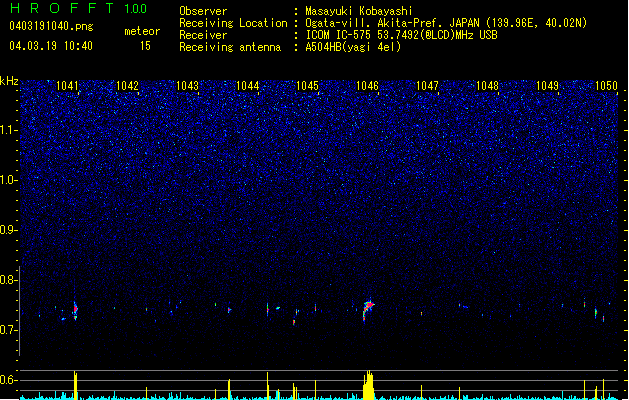Viewport: 629px width, 400px height.
Task: Click the yellow intensity spike near 1041
Action: coord(75,386)
